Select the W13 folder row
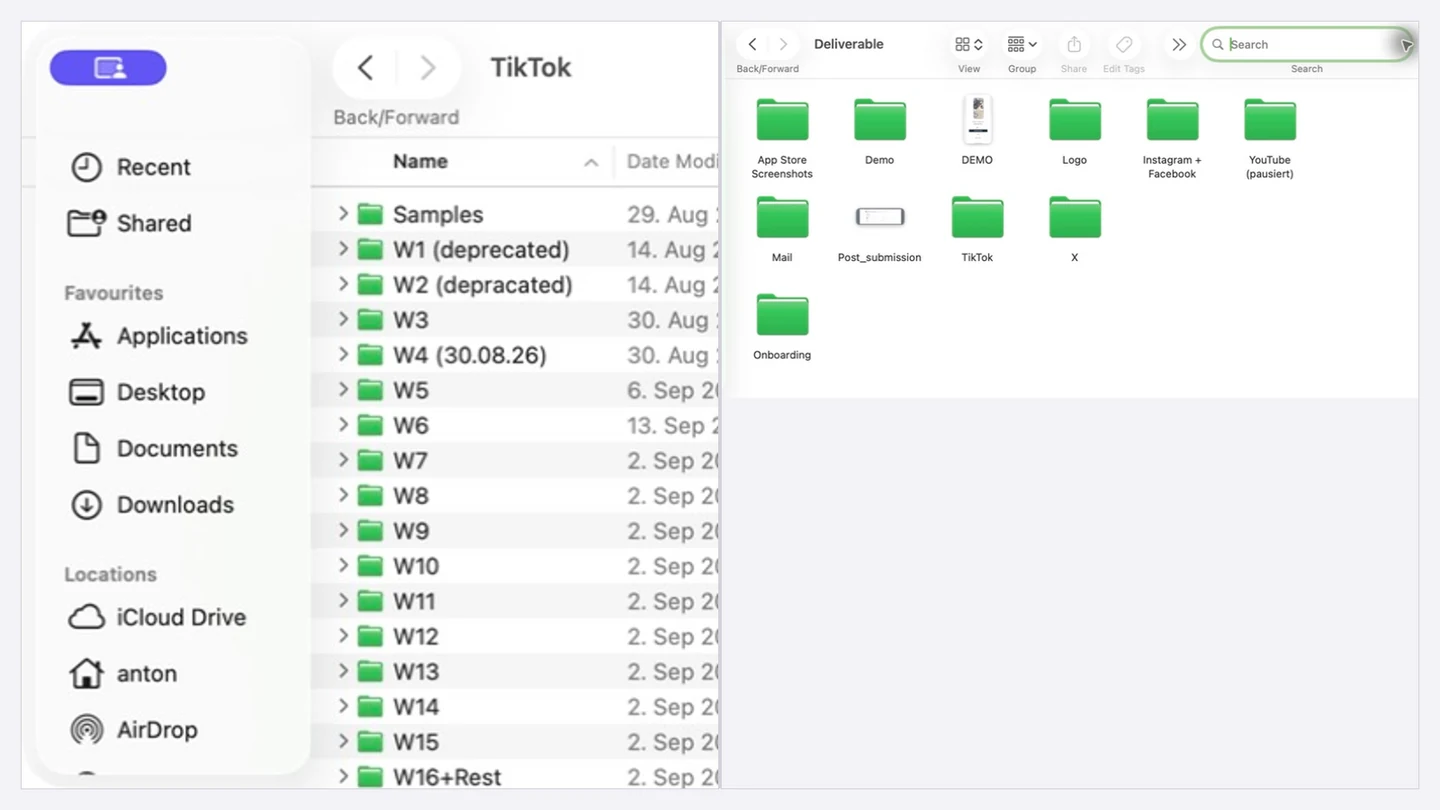 [516, 671]
